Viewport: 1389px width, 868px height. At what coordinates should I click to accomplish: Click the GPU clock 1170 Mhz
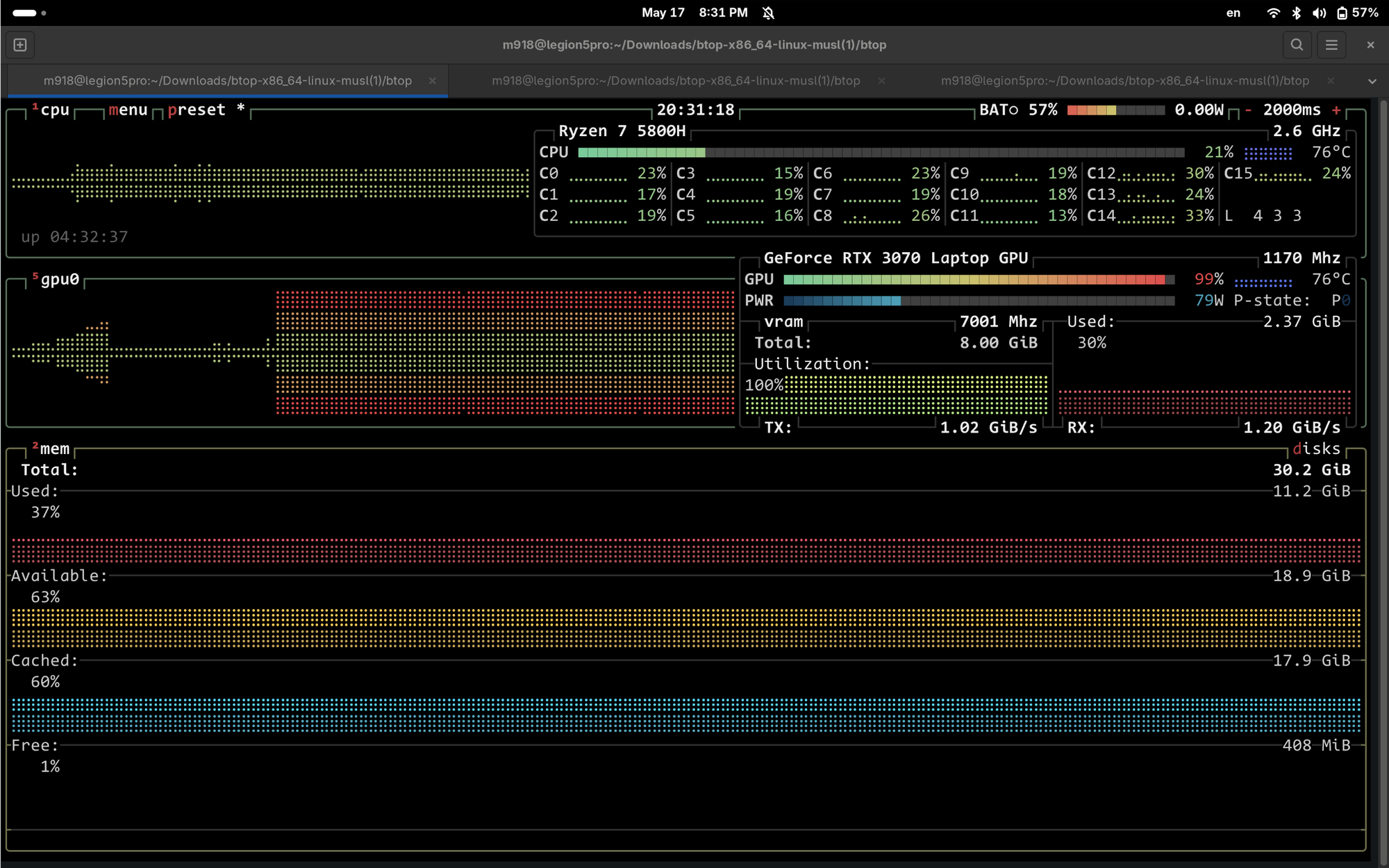[1301, 258]
